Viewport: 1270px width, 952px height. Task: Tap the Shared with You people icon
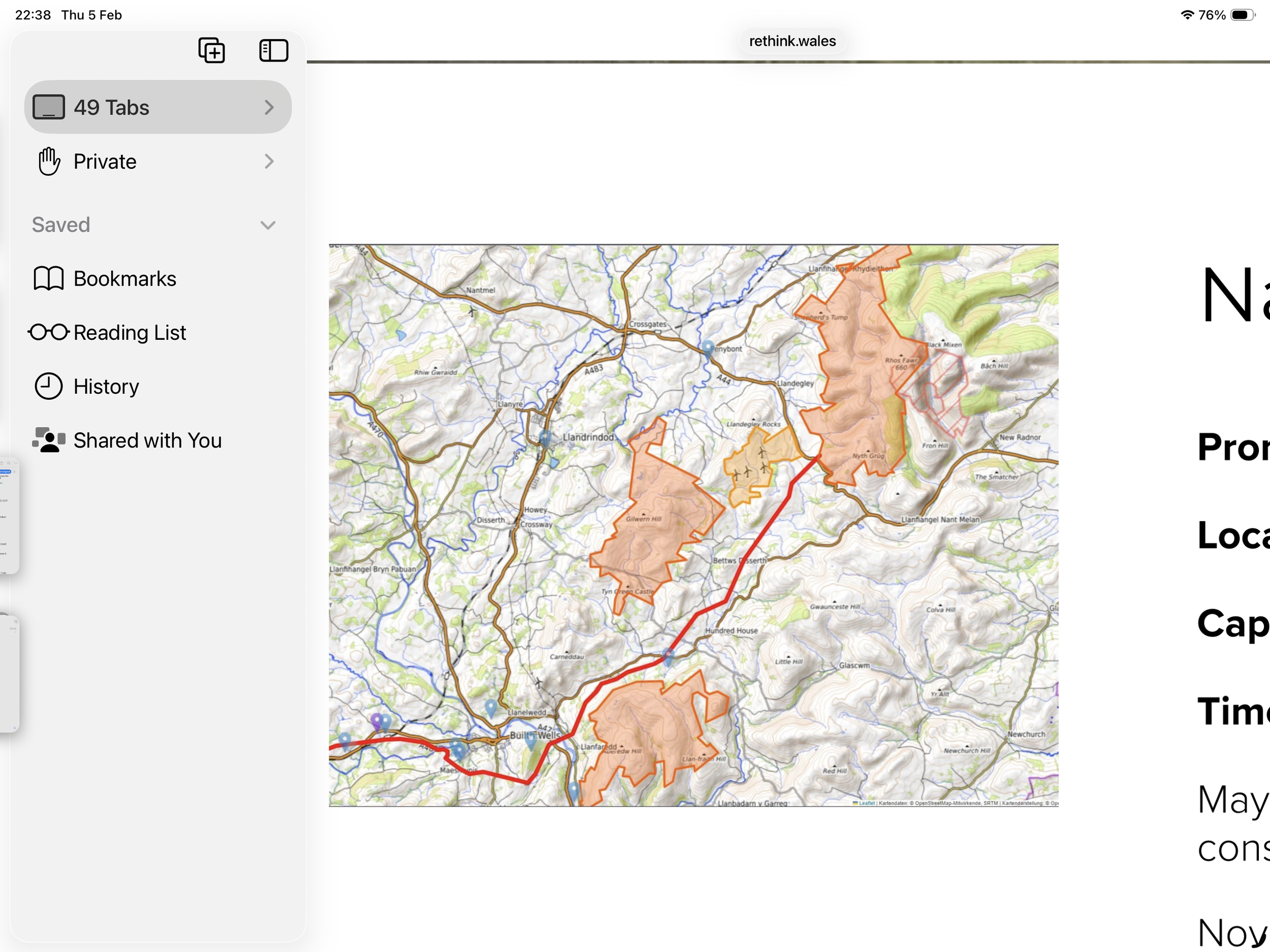[x=48, y=440]
